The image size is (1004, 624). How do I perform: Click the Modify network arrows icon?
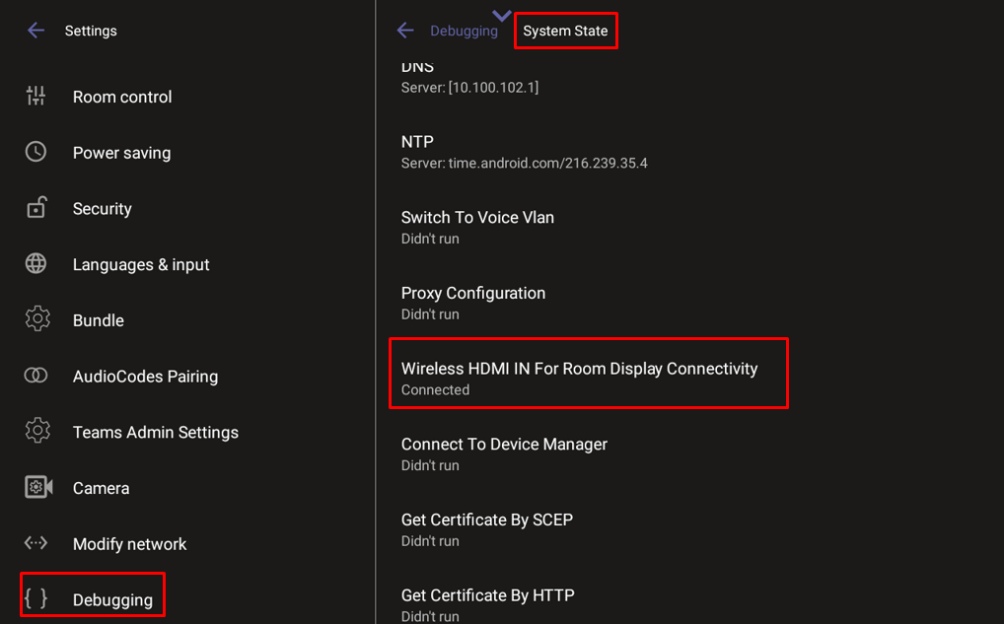click(36, 543)
